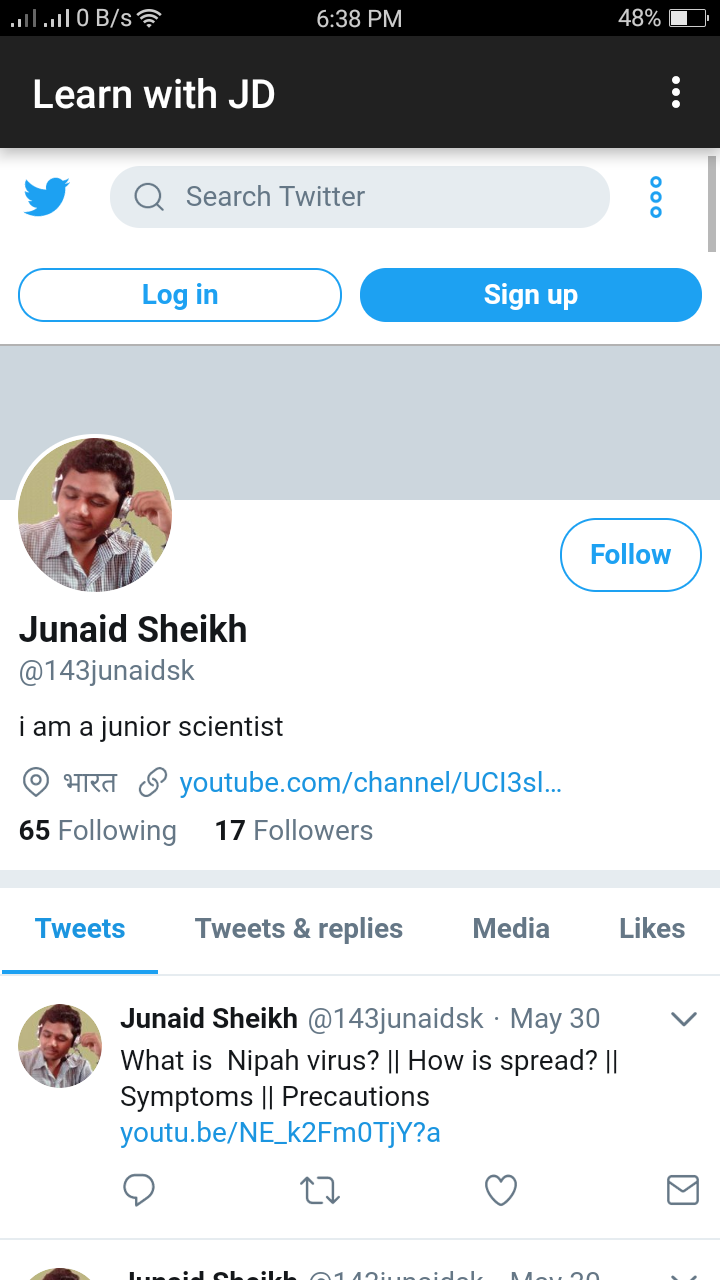Select the Likes tab
The height and width of the screenshot is (1280, 720).
coord(652,929)
